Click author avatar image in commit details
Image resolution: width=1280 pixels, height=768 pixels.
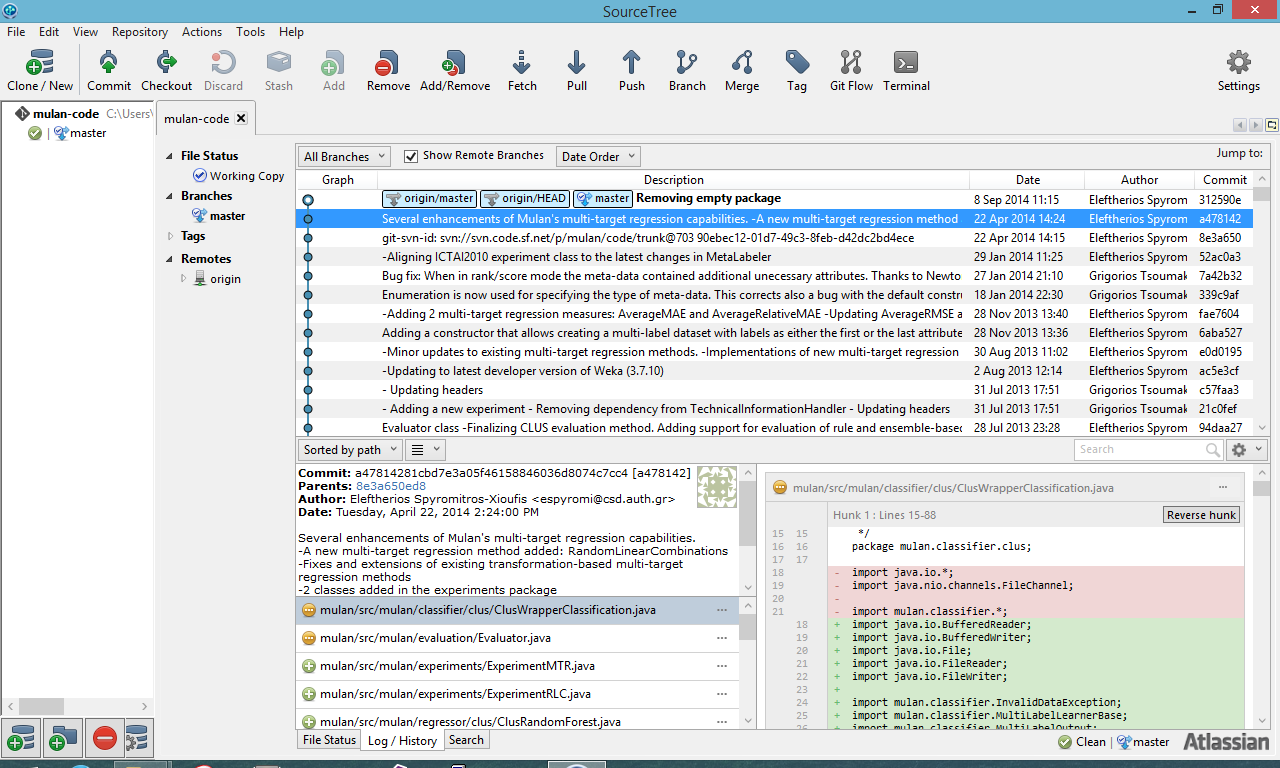point(717,486)
